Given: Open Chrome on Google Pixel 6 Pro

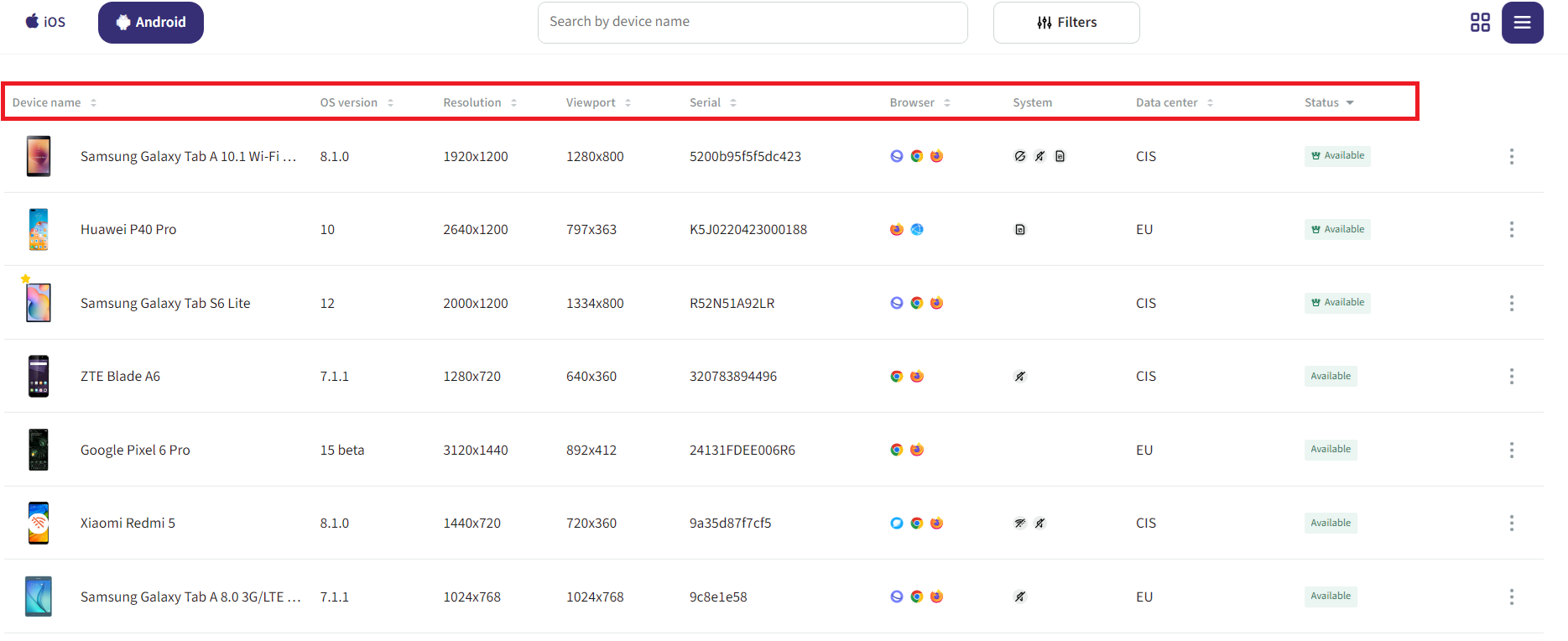Looking at the screenshot, I should click(897, 450).
